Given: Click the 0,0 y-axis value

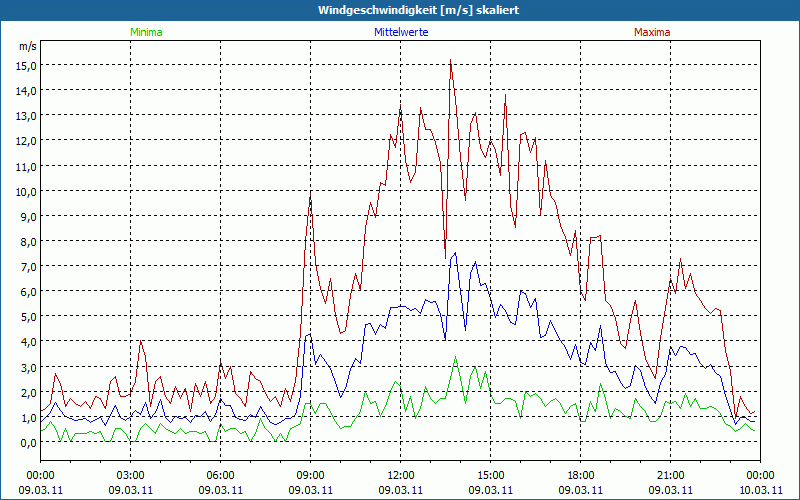Looking at the screenshot, I should tap(30, 443).
